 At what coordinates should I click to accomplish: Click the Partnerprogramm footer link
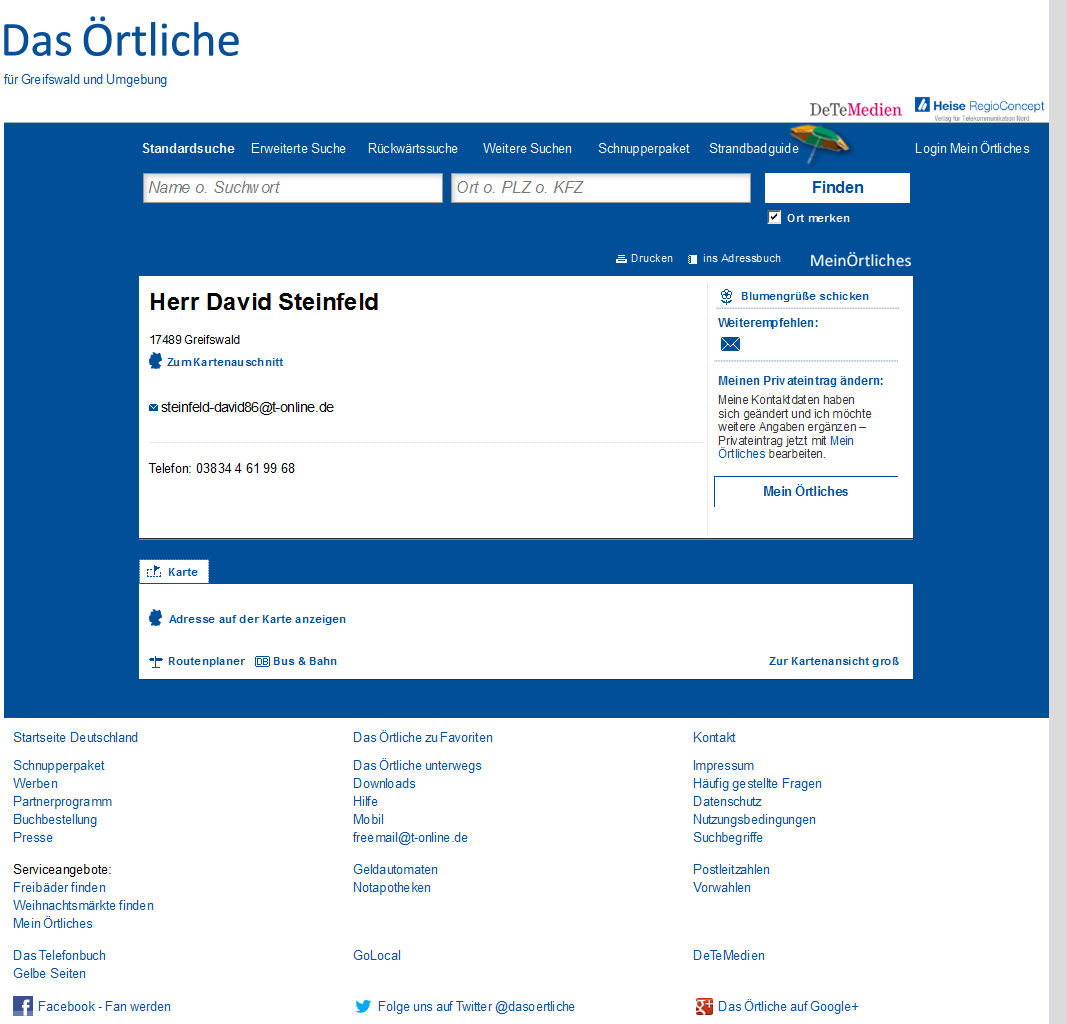[63, 802]
